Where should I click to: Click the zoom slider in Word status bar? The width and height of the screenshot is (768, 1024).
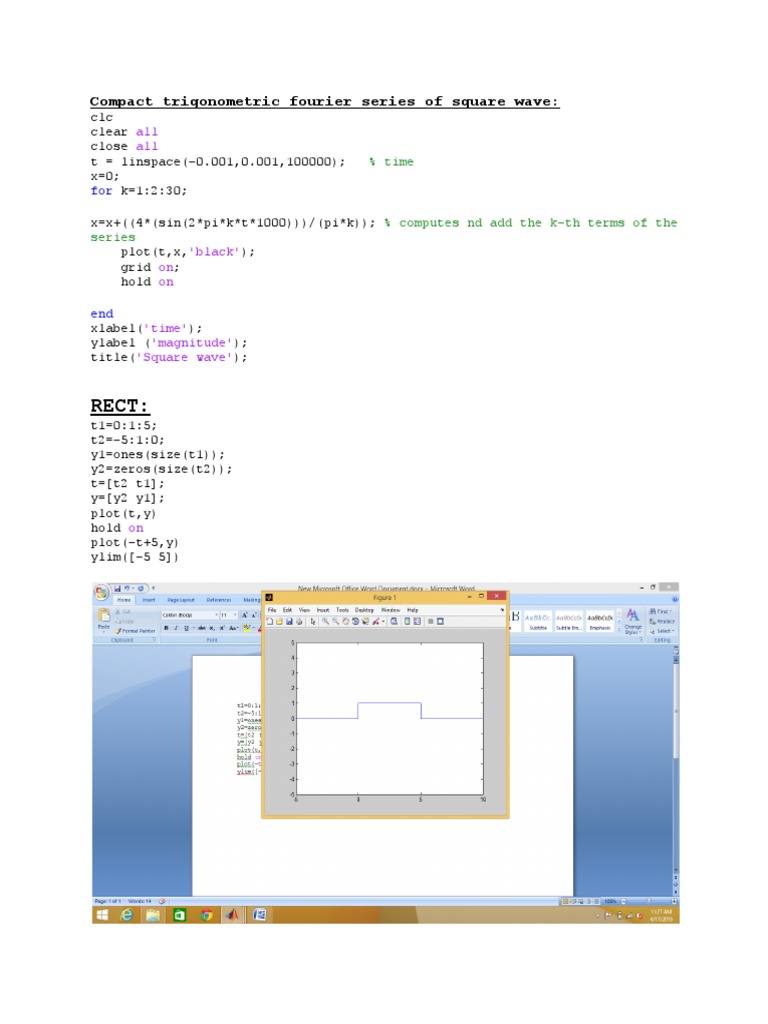648,900
